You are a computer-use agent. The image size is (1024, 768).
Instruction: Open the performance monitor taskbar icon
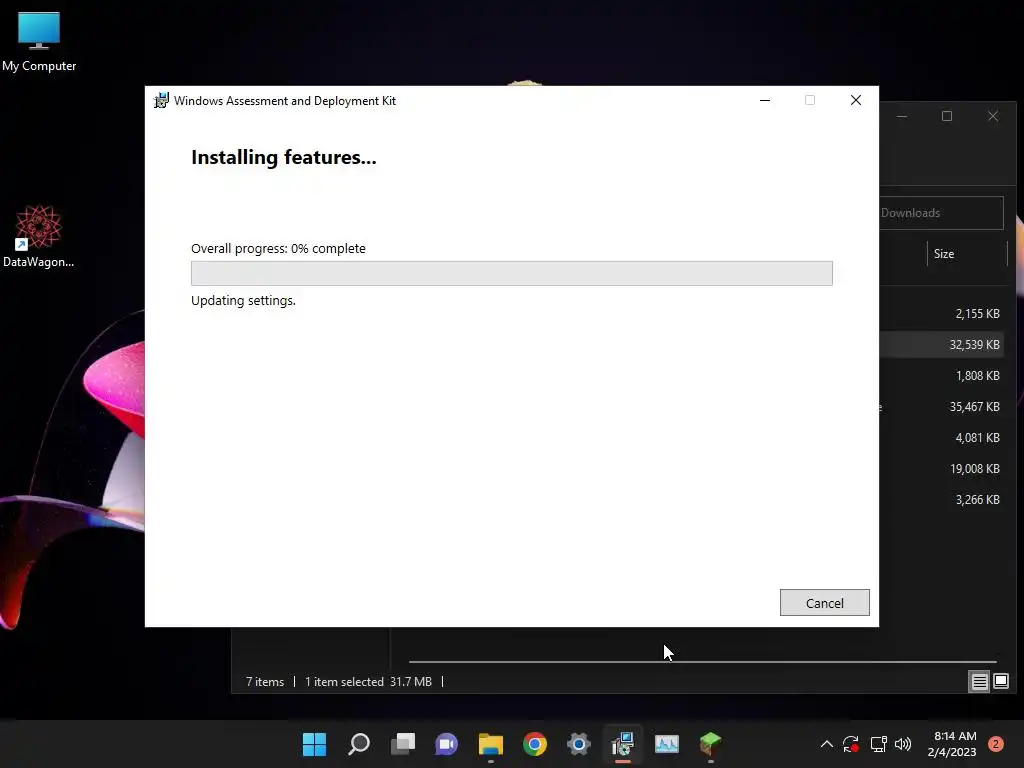pos(667,744)
